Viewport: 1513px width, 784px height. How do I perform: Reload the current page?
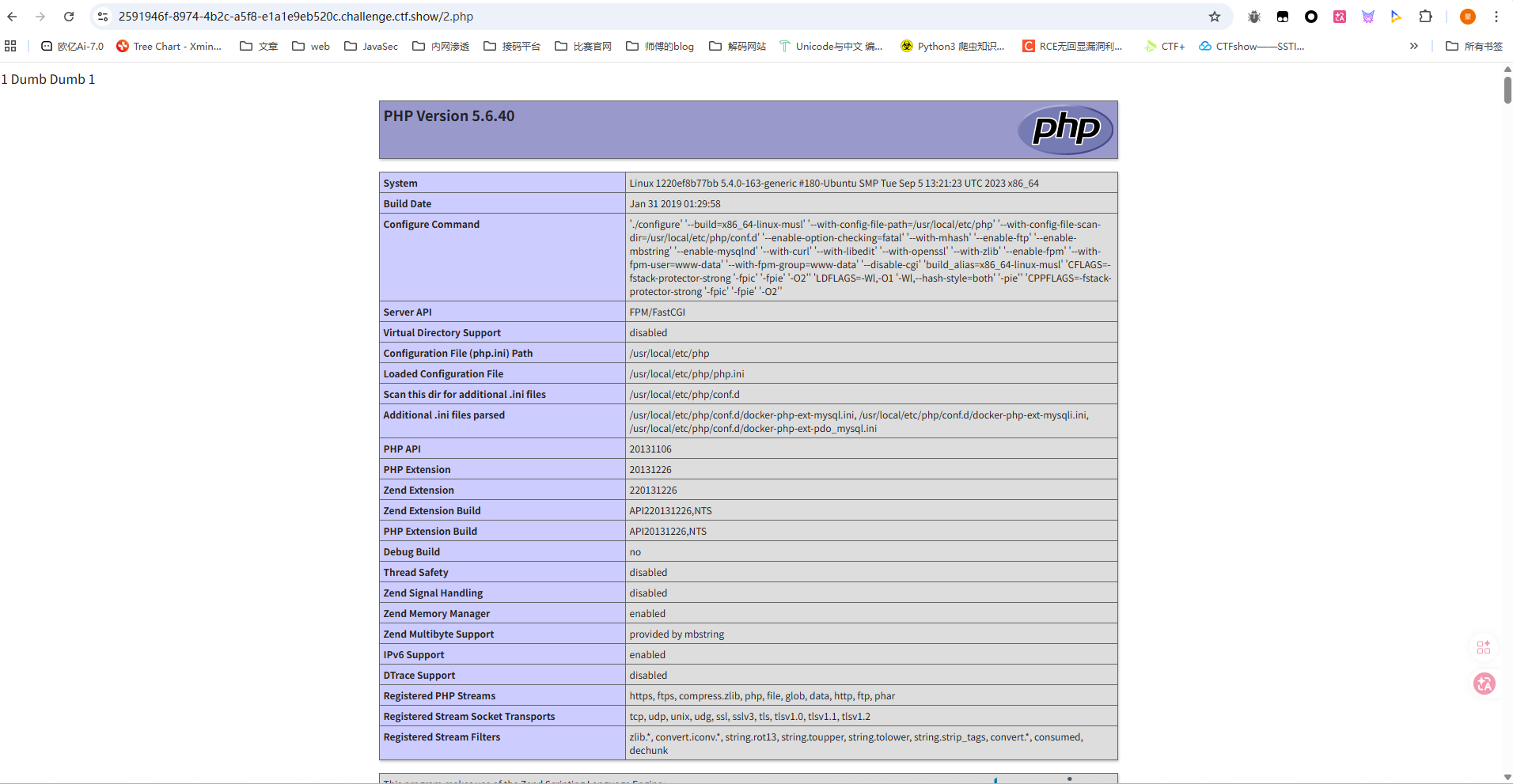[69, 17]
